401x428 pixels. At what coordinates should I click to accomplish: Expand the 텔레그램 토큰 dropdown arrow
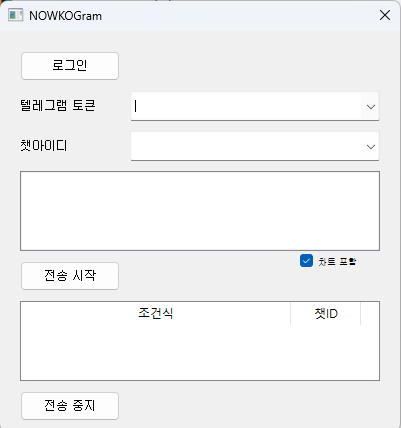tap(371, 107)
